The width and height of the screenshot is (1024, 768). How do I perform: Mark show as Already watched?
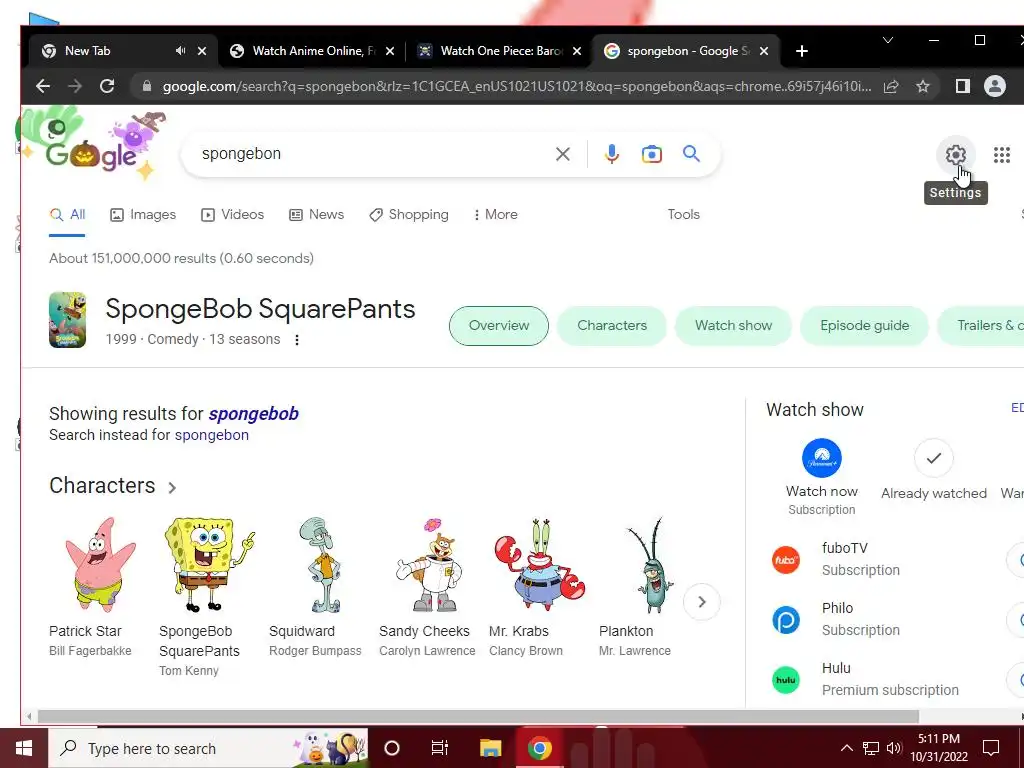(934, 458)
